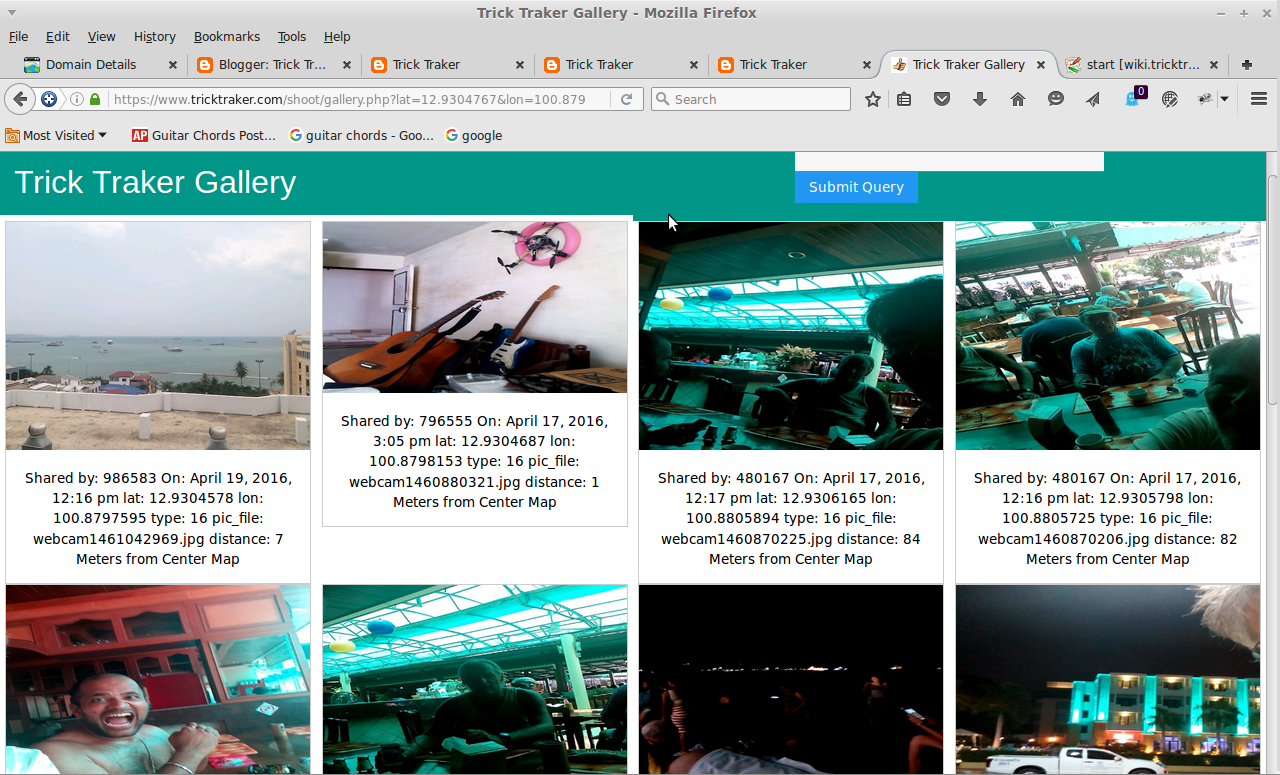Click in the browser Search box
The image size is (1280, 775).
[758, 99]
